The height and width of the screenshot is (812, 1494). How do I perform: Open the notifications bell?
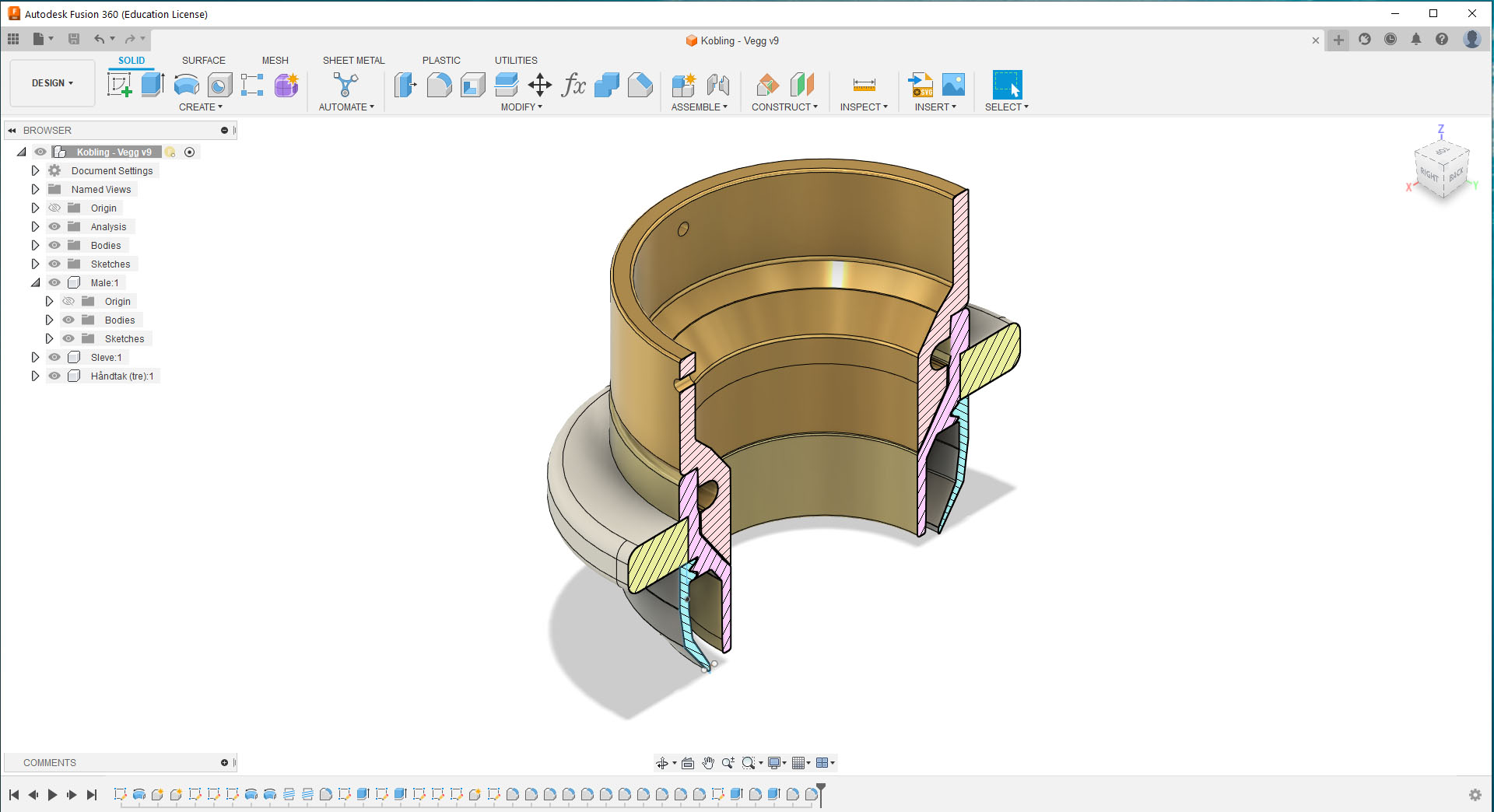click(x=1416, y=40)
